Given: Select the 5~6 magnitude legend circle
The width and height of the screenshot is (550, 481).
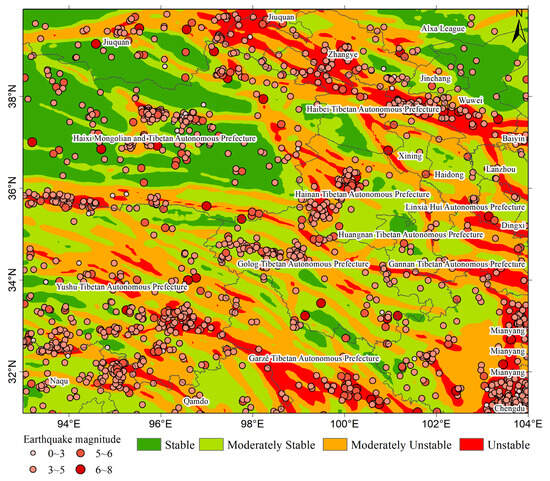Looking at the screenshot, I should point(81,453).
